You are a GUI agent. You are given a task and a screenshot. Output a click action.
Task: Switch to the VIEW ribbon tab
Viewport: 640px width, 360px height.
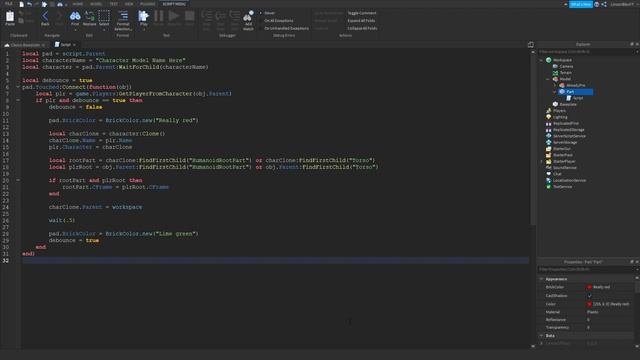coord(129,4)
